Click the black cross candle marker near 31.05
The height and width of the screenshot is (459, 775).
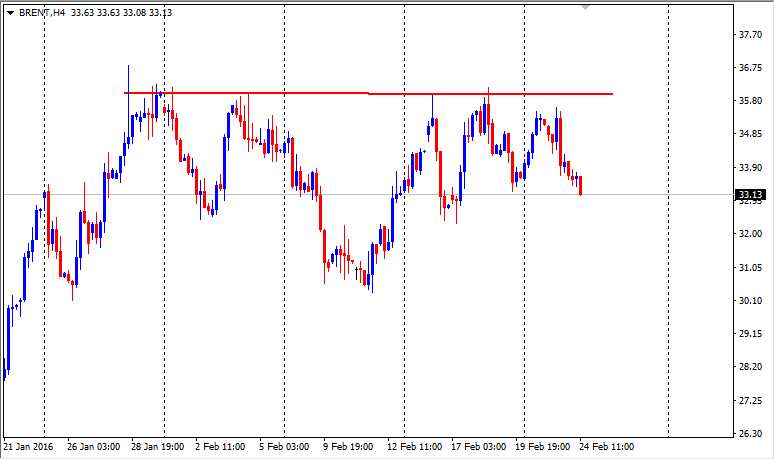click(356, 272)
